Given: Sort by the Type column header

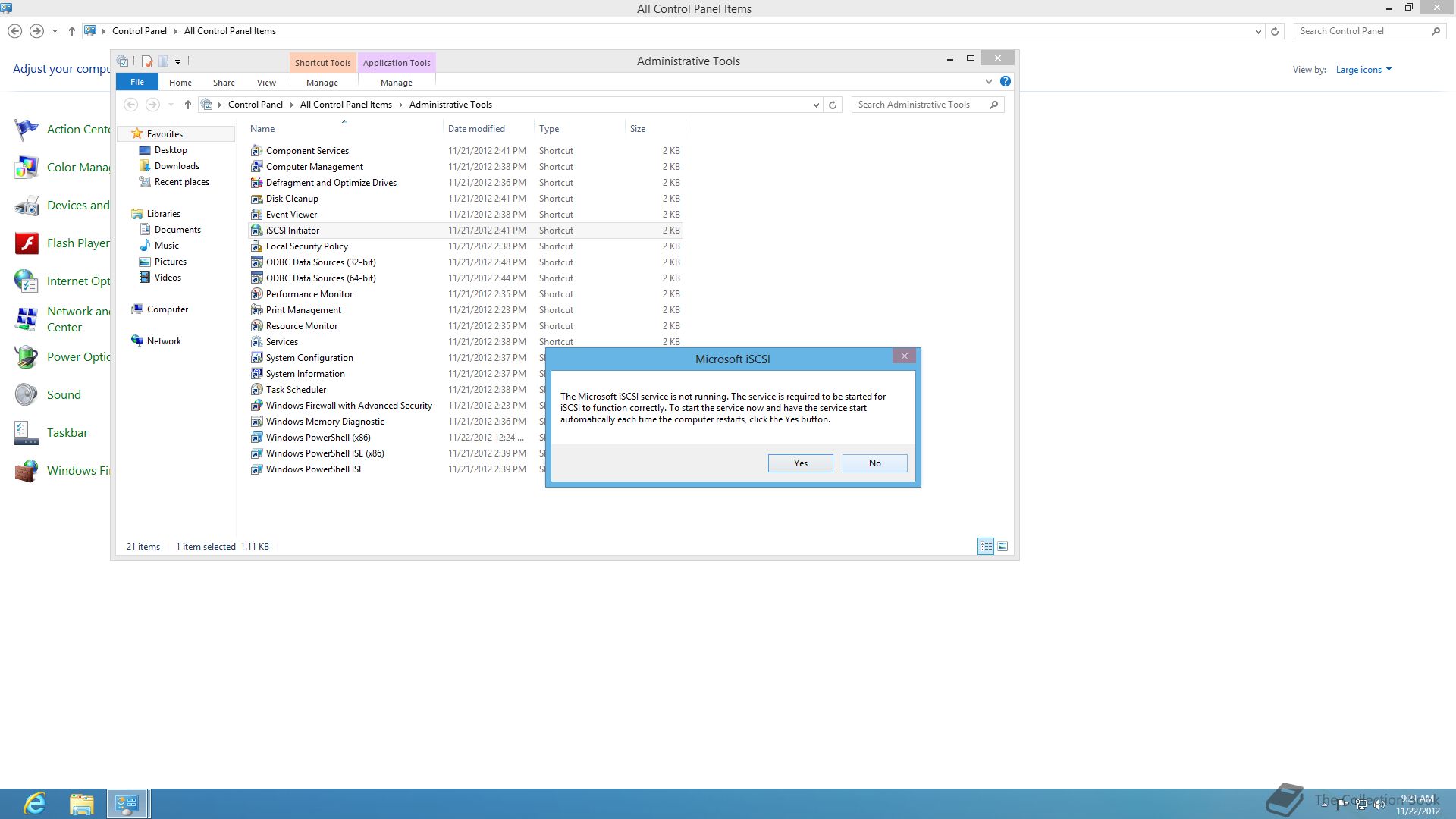Looking at the screenshot, I should click(x=549, y=129).
